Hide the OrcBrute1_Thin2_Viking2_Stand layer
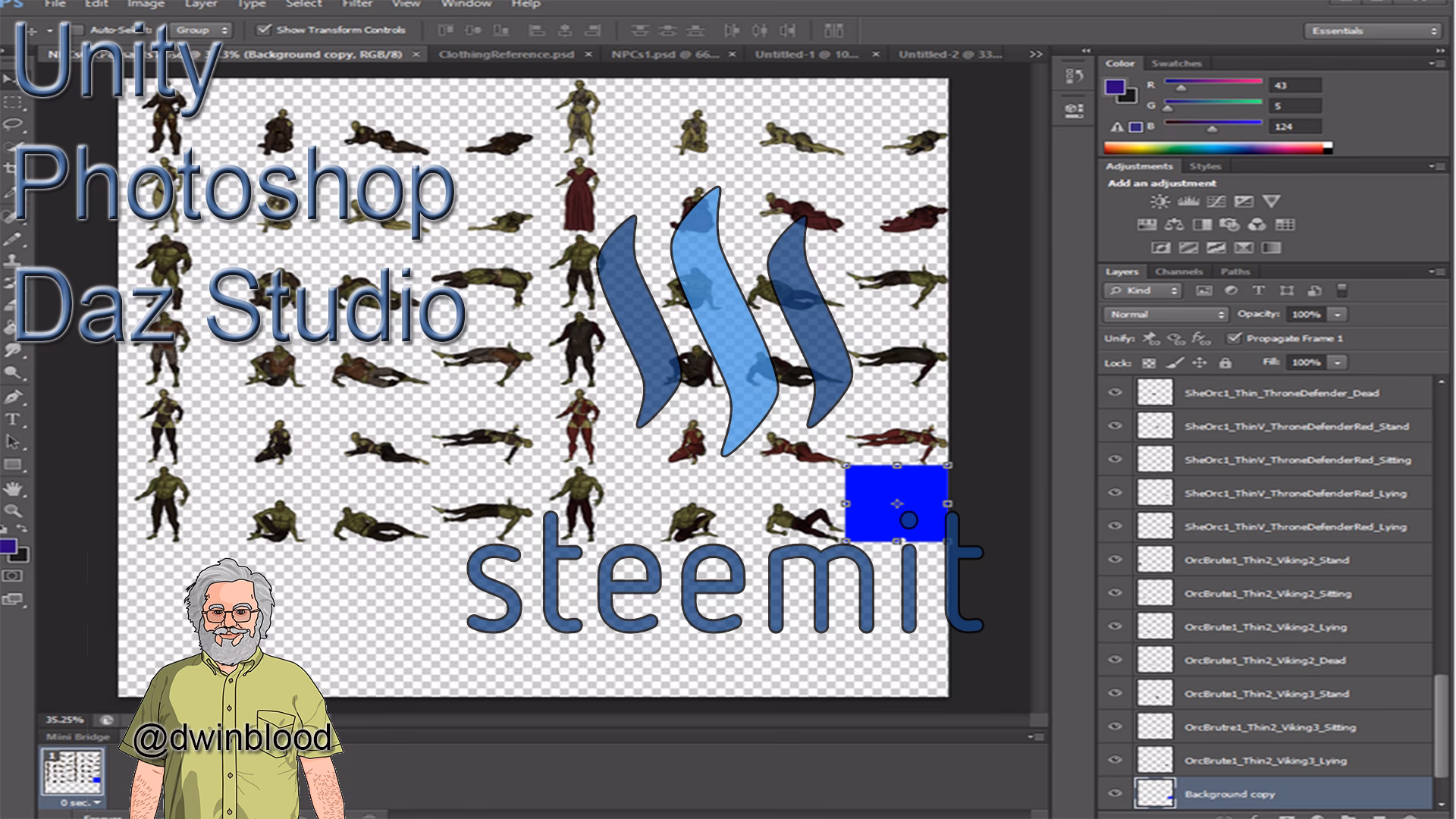 click(1115, 560)
